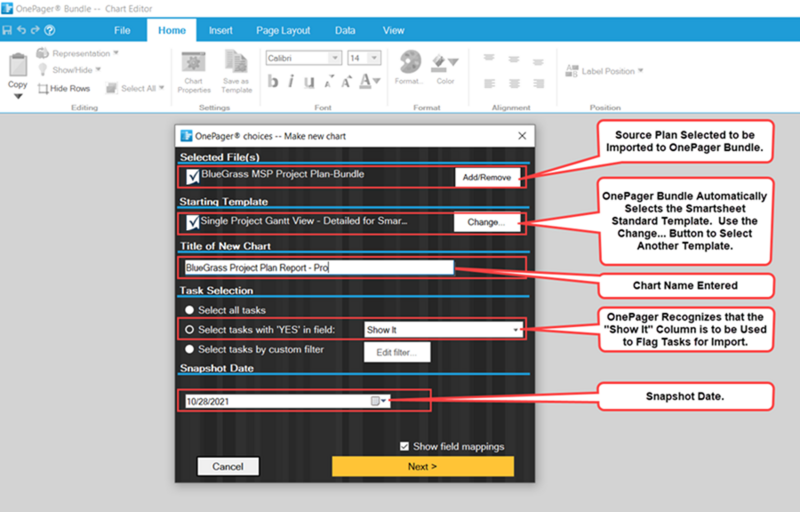
Task: Click the Save as Template icon
Action: (236, 72)
